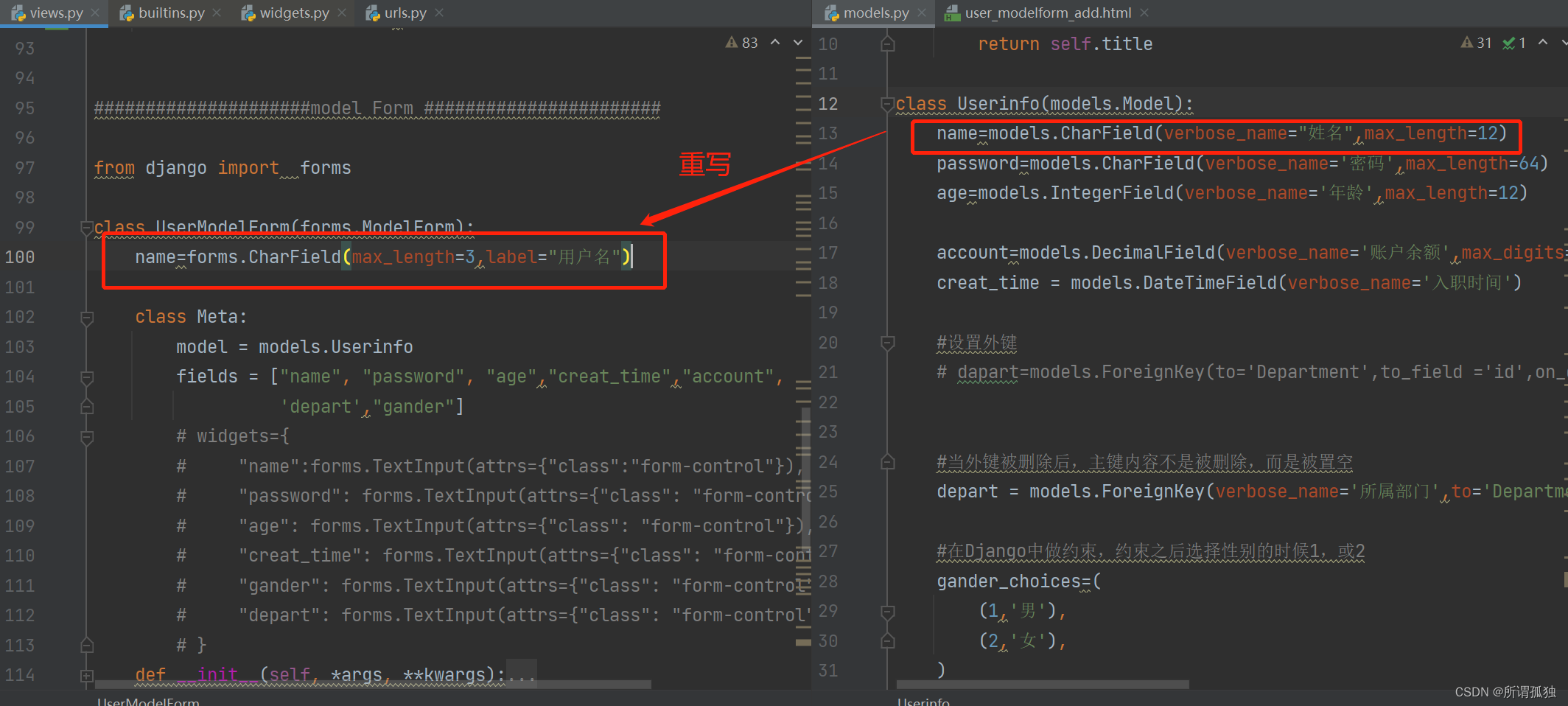Close the user_modelform_add.html tab
This screenshot has height=706, width=1568.
tap(1144, 13)
